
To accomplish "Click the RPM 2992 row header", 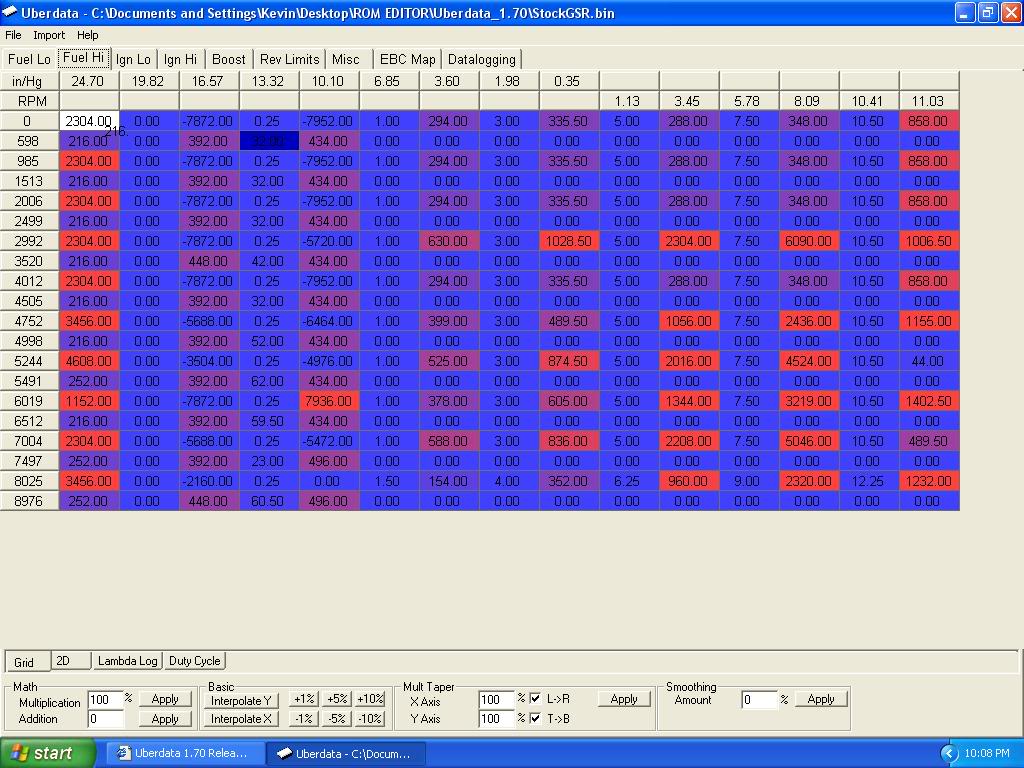I will (x=29, y=241).
